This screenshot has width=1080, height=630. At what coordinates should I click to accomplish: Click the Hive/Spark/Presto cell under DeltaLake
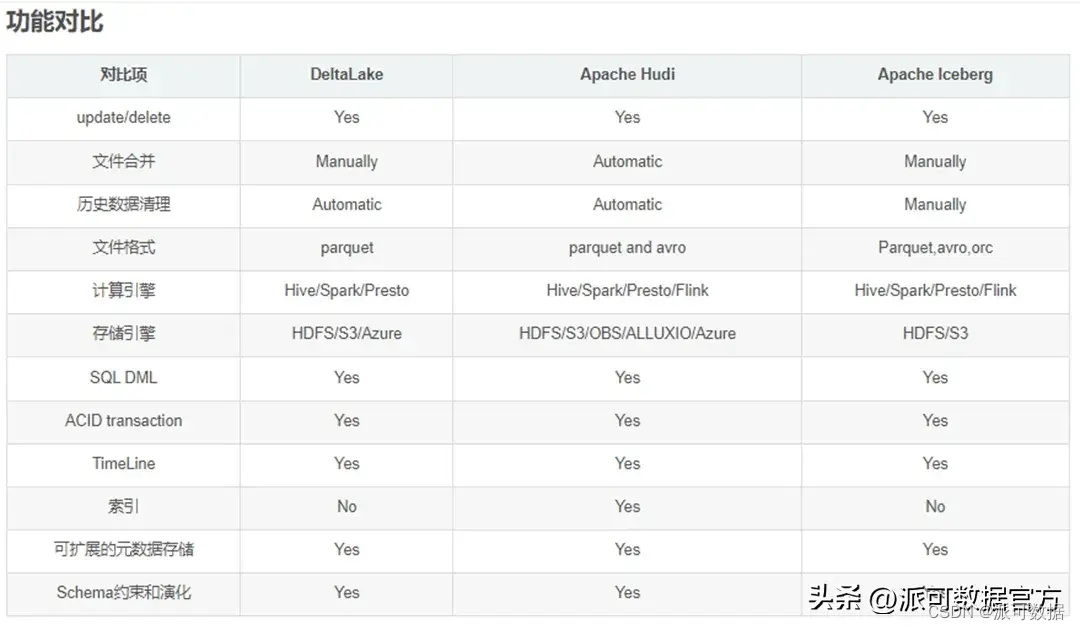click(346, 291)
